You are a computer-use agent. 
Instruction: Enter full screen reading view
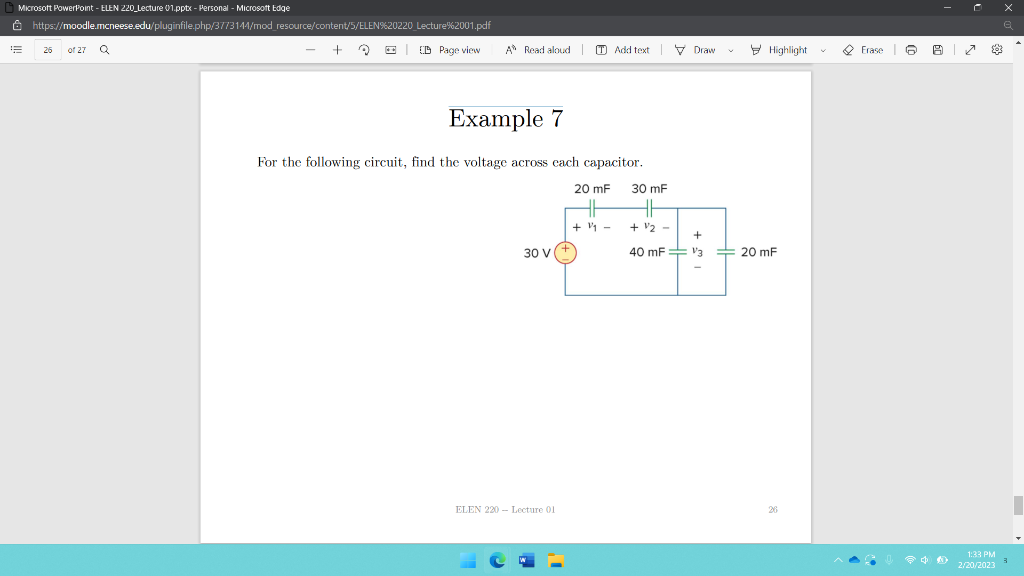[968, 49]
